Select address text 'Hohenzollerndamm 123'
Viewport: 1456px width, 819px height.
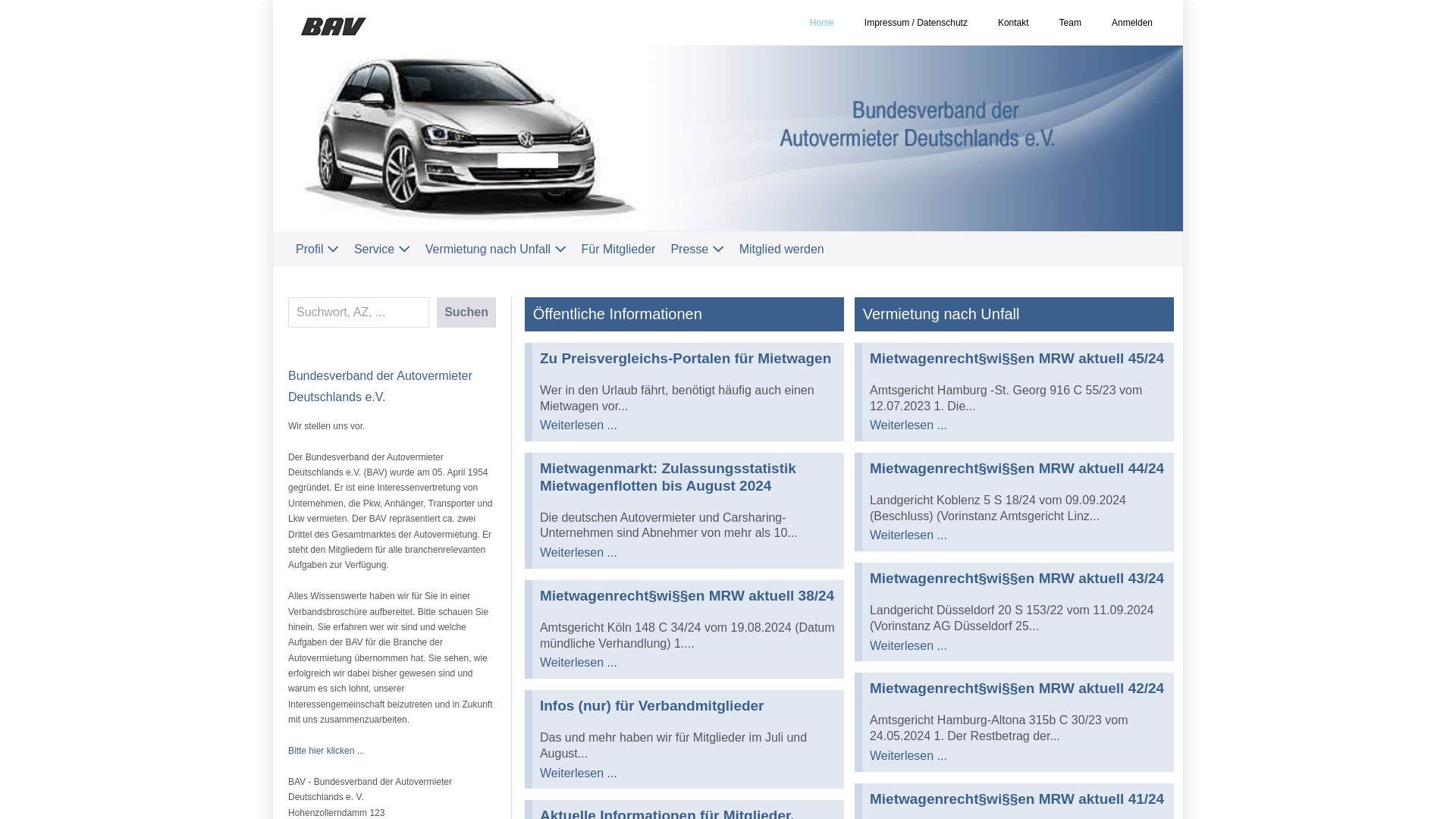(x=336, y=813)
